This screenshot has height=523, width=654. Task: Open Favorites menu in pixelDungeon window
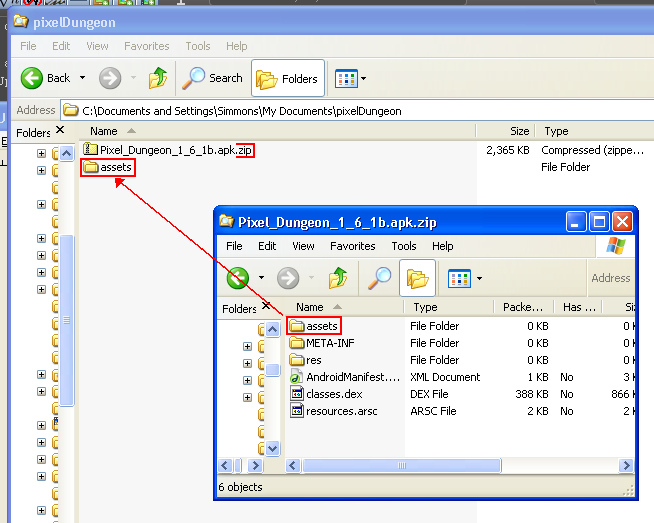147,46
